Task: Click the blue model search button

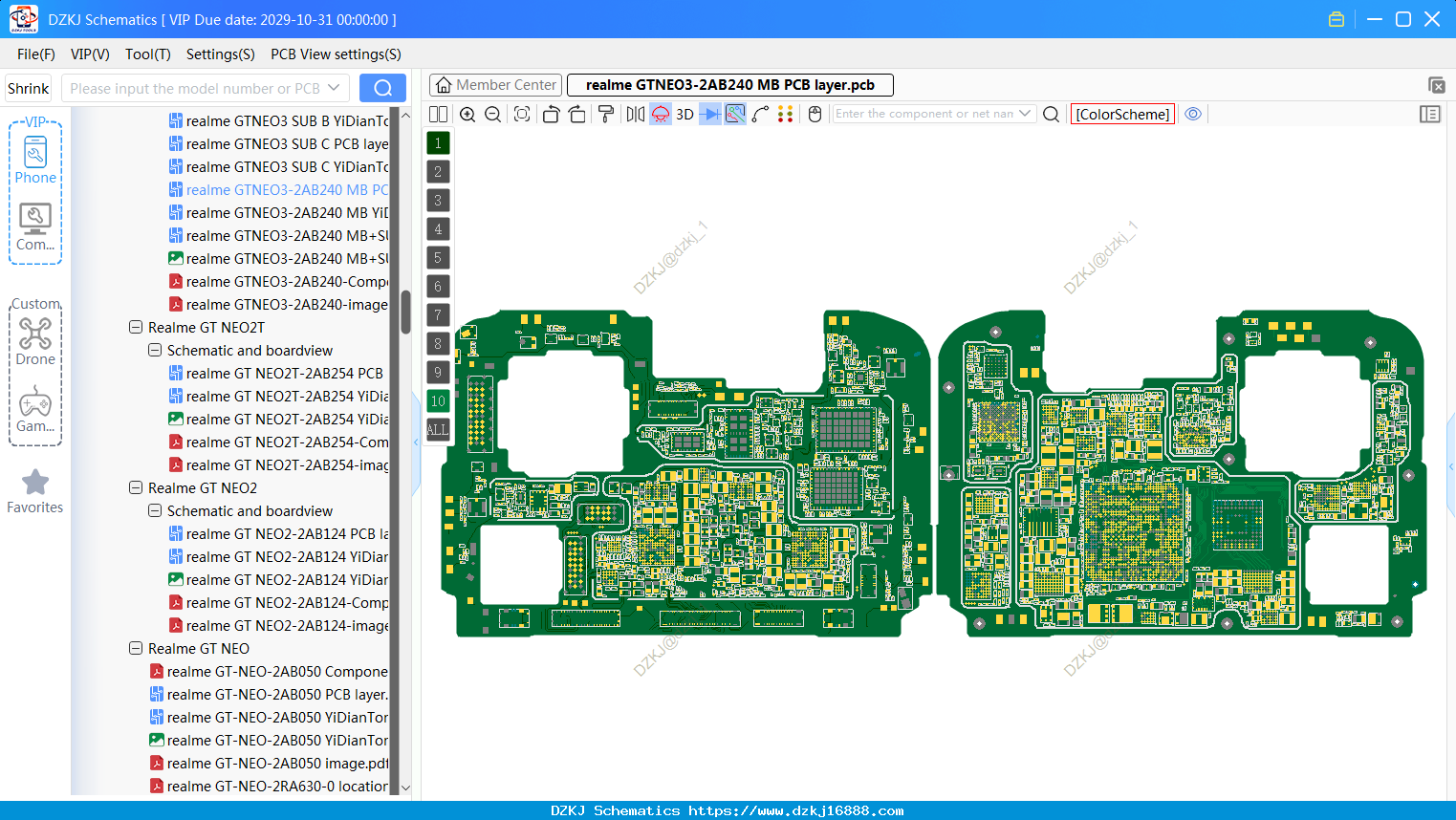Action: point(382,88)
